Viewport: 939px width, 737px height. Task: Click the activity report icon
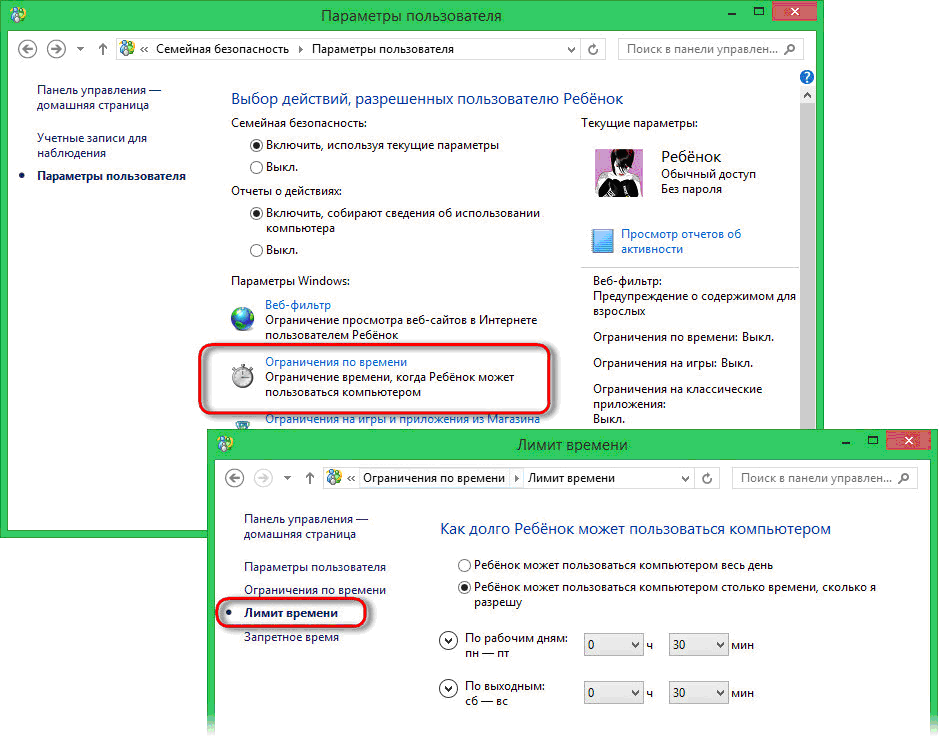coord(602,241)
